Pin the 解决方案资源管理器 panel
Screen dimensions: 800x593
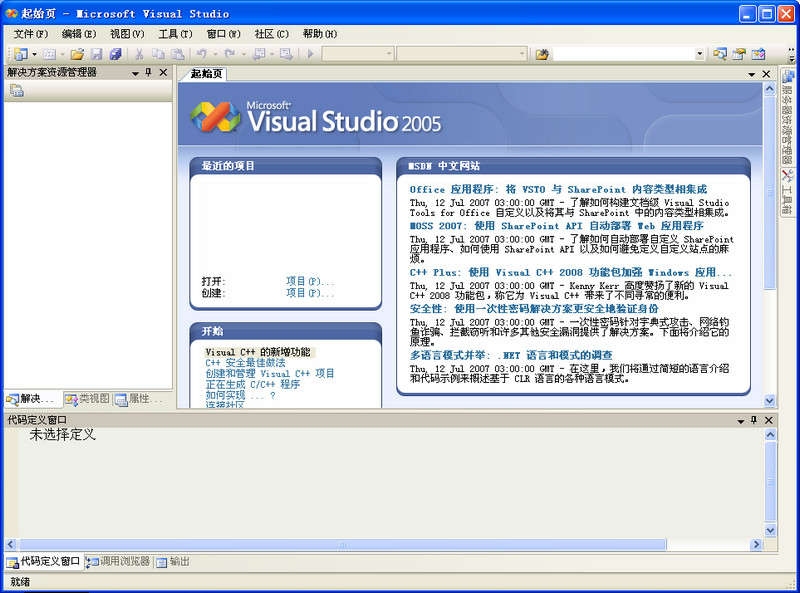[148, 72]
